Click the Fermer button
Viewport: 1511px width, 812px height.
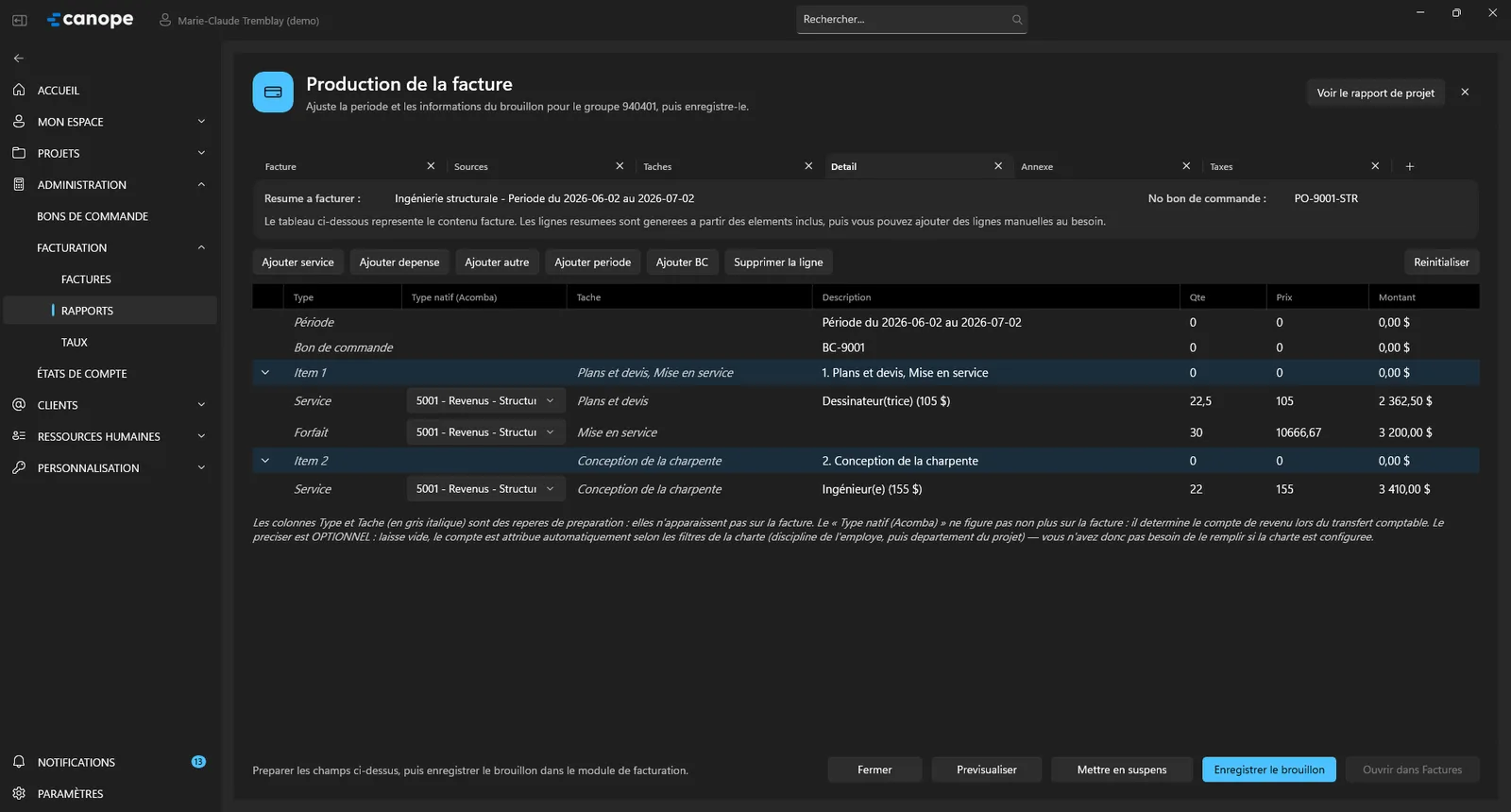coord(874,770)
